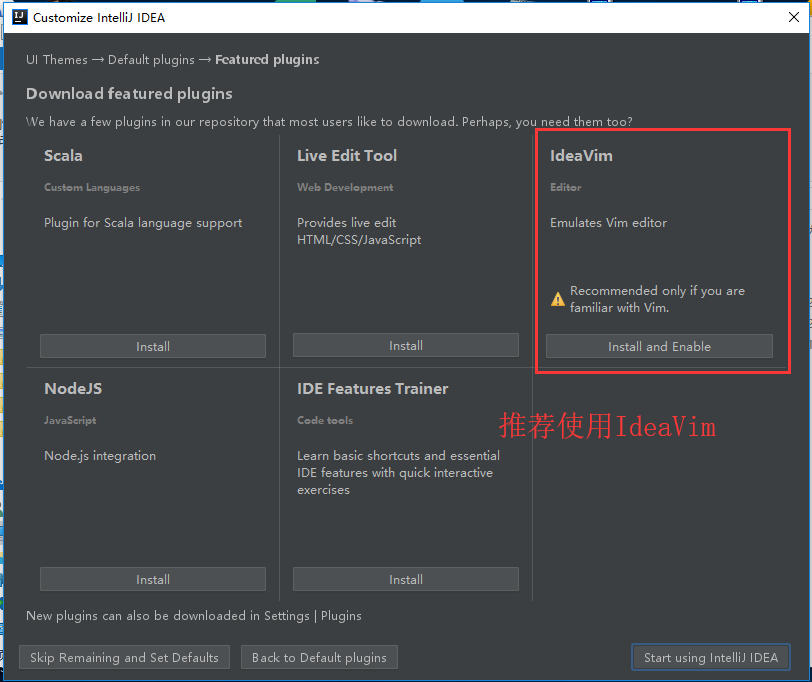Click the Scala plugin title
Screen dimensions: 812x682
click(63, 155)
